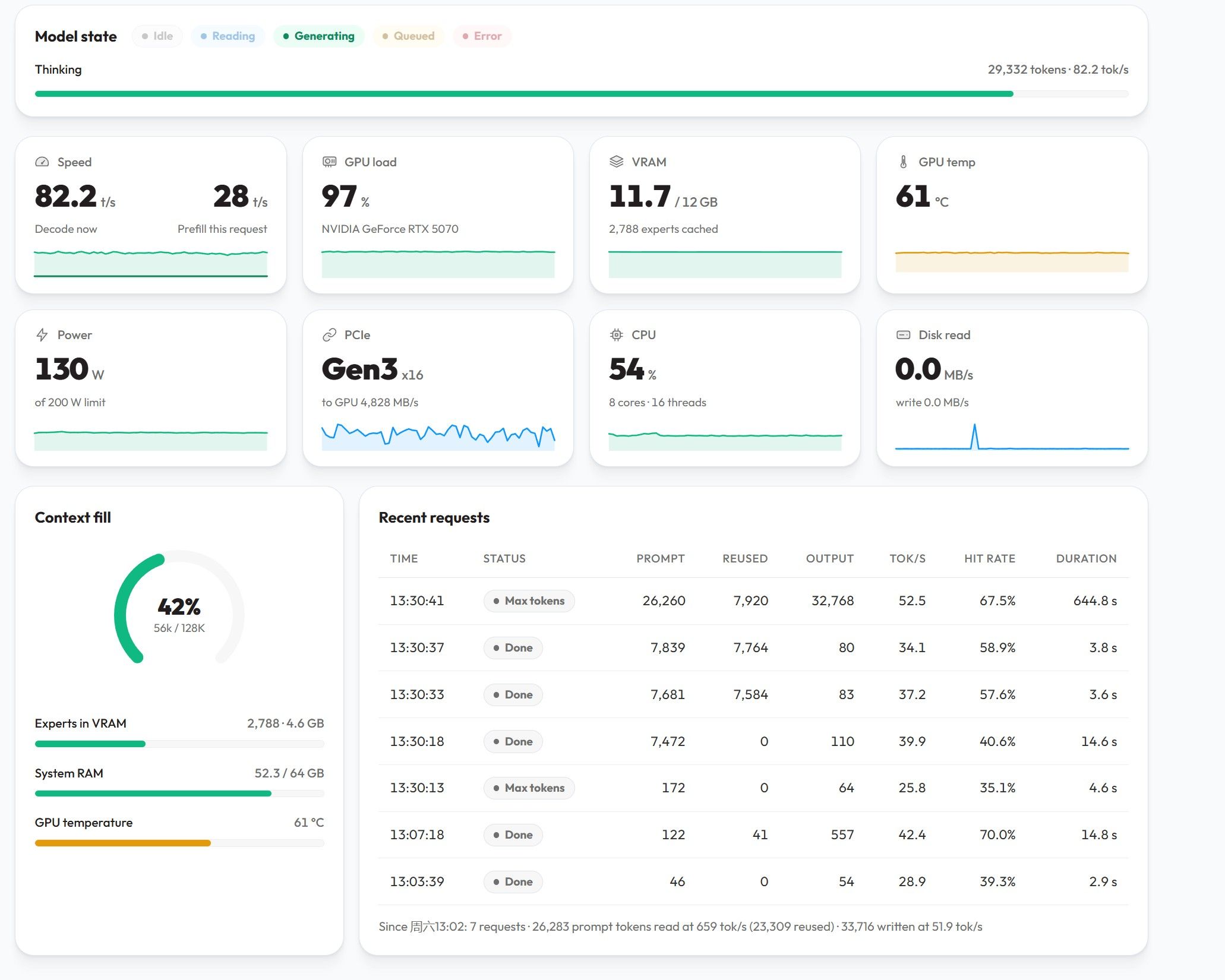This screenshot has height=980, width=1225.
Task: Click the 7,472 prompt value
Action: pos(668,741)
